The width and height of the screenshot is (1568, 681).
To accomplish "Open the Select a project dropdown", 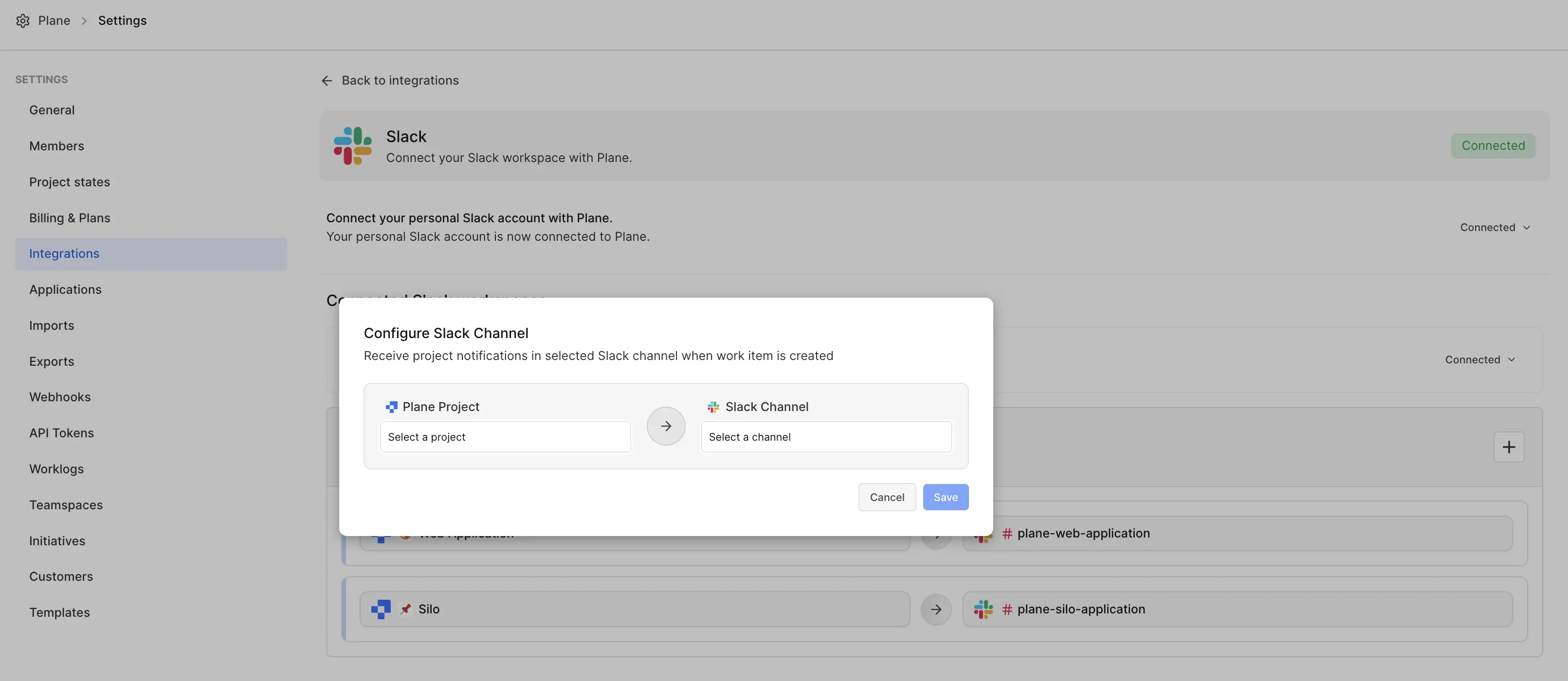I will click(x=505, y=437).
